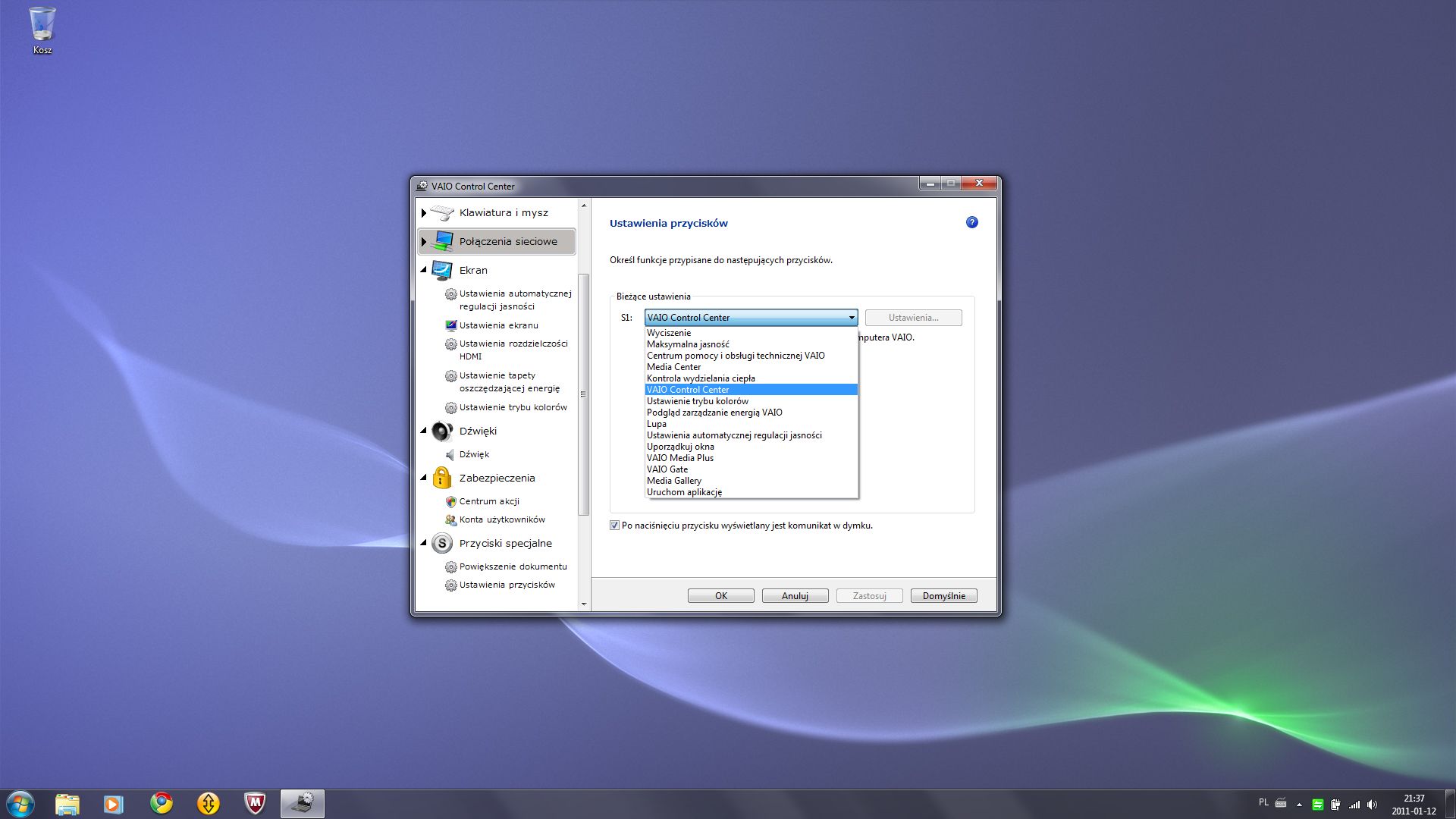
Task: Click the Domyślnie button
Action: click(943, 596)
